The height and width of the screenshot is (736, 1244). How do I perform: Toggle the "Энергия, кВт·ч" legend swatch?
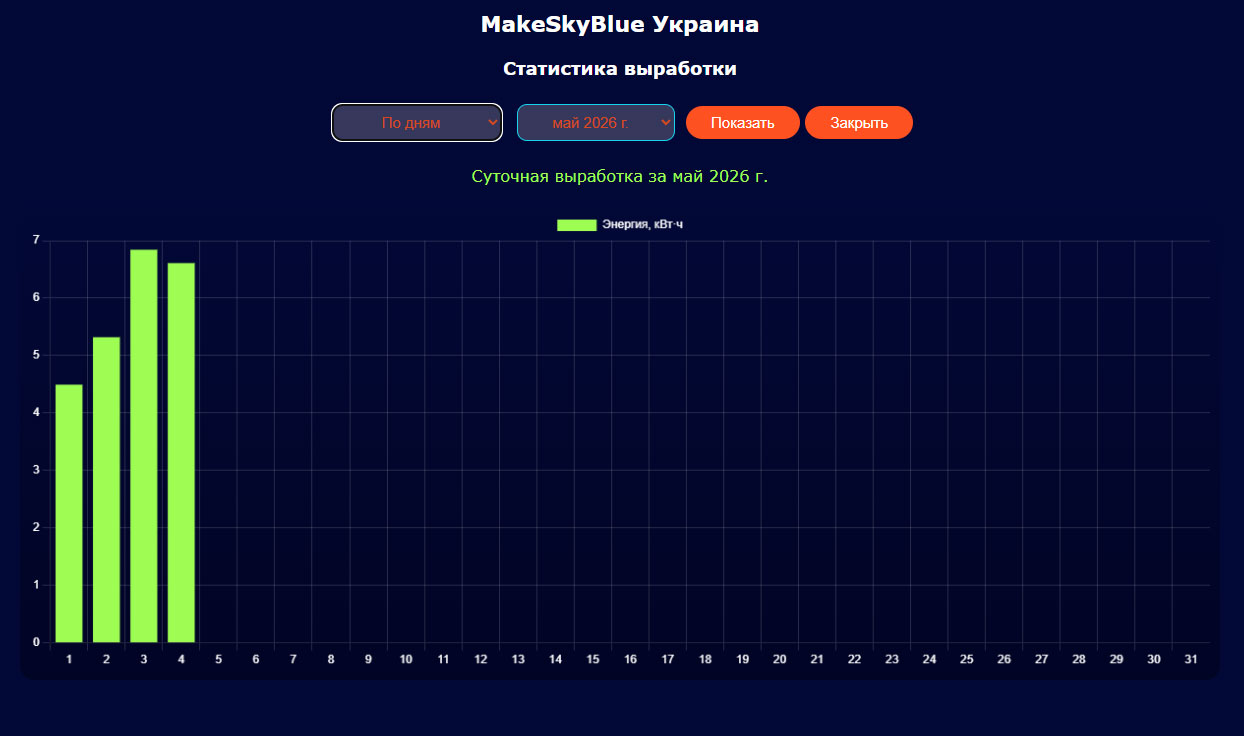click(577, 225)
